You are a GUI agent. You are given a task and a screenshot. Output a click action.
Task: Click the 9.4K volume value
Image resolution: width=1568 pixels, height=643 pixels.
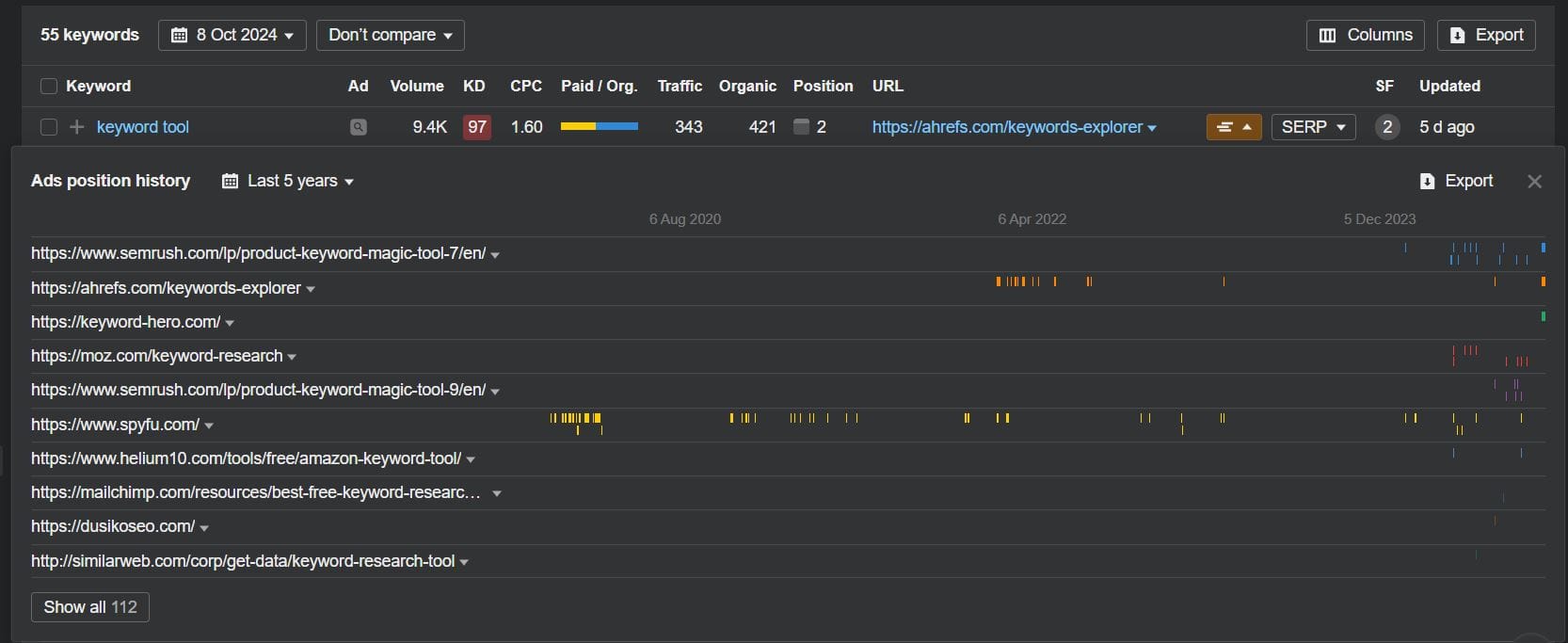(x=430, y=127)
